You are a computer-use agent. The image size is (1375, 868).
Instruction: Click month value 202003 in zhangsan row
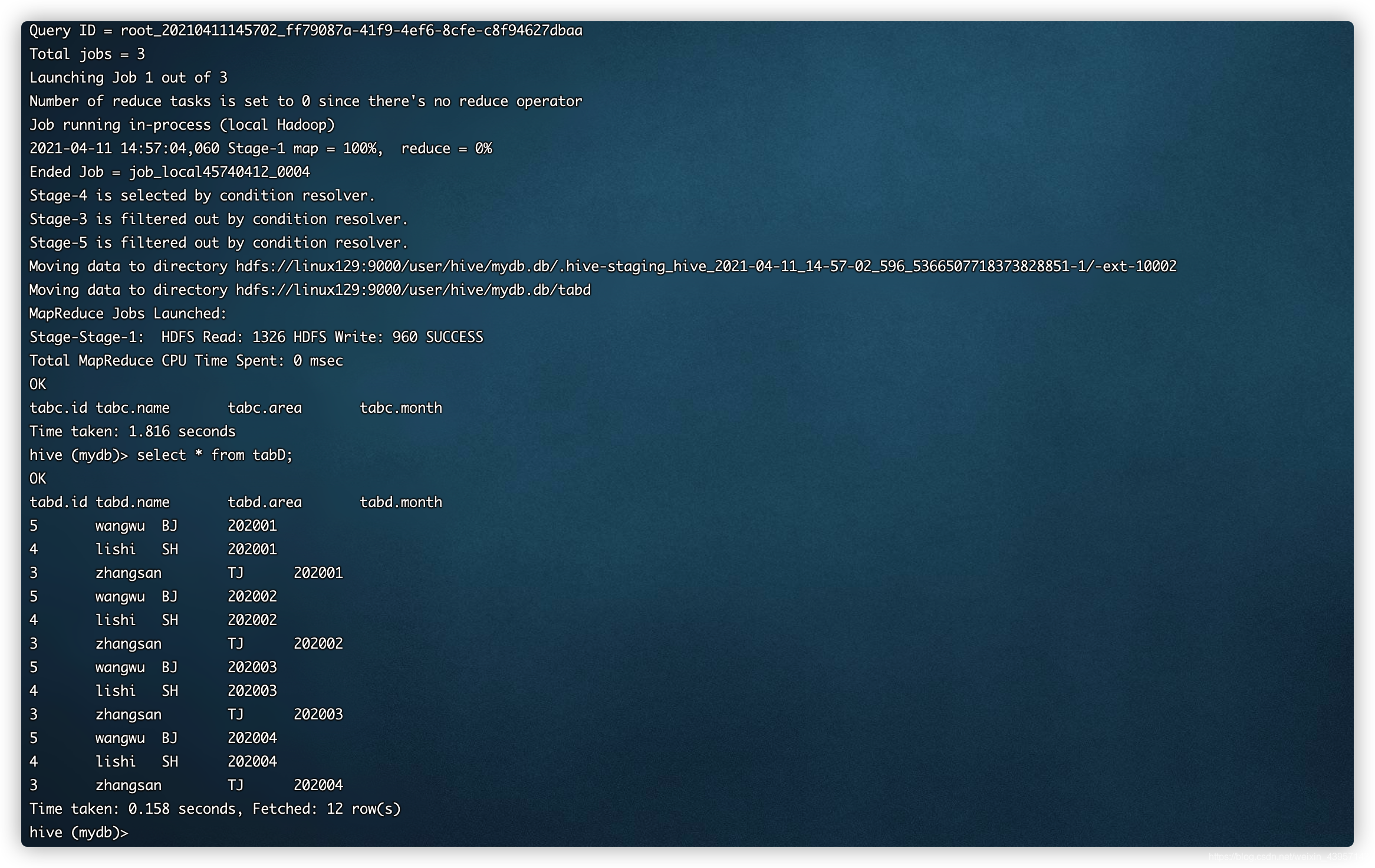tap(318, 715)
